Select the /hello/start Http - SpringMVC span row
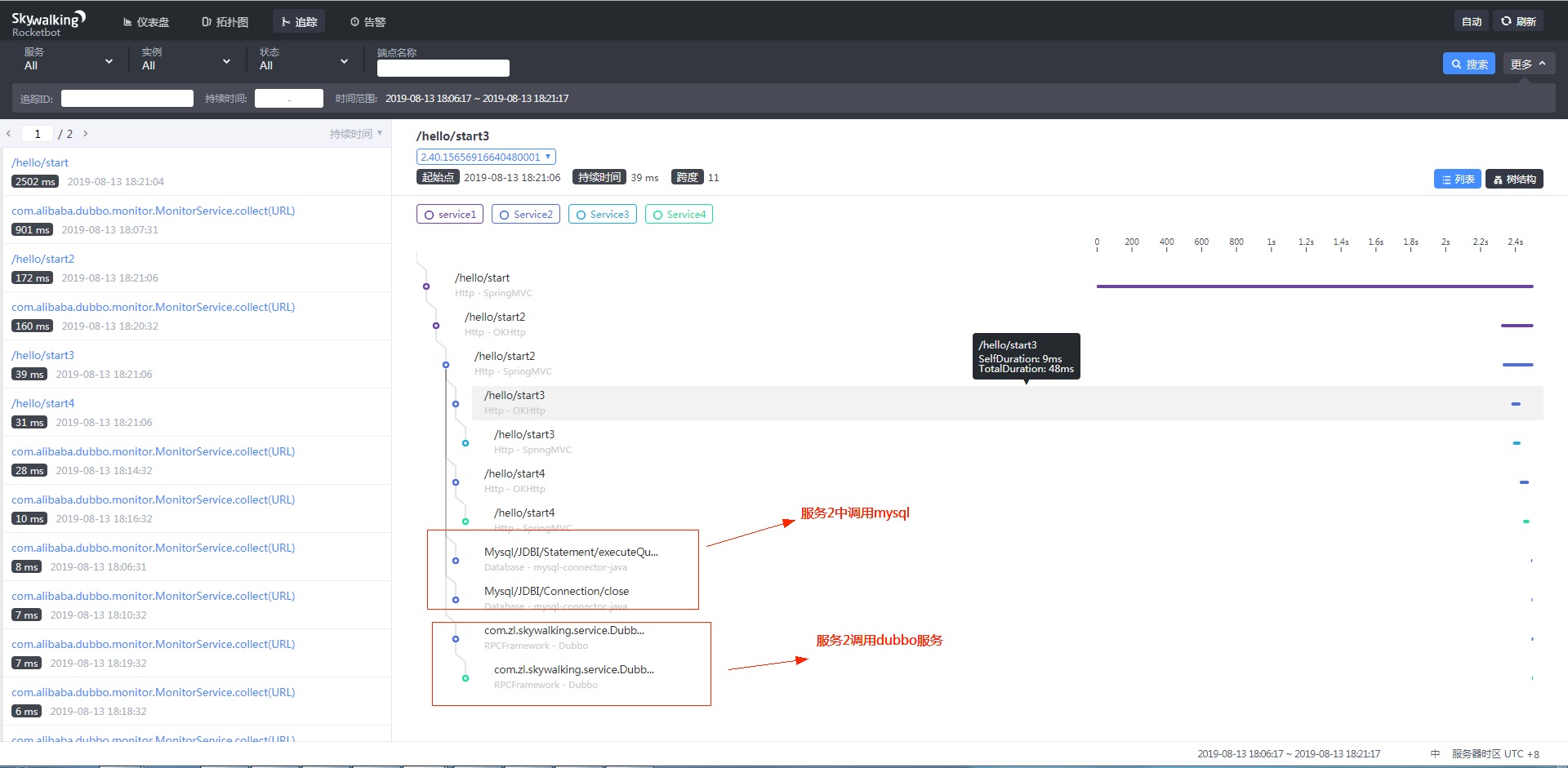Image resolution: width=1568 pixels, height=768 pixels. tap(993, 286)
